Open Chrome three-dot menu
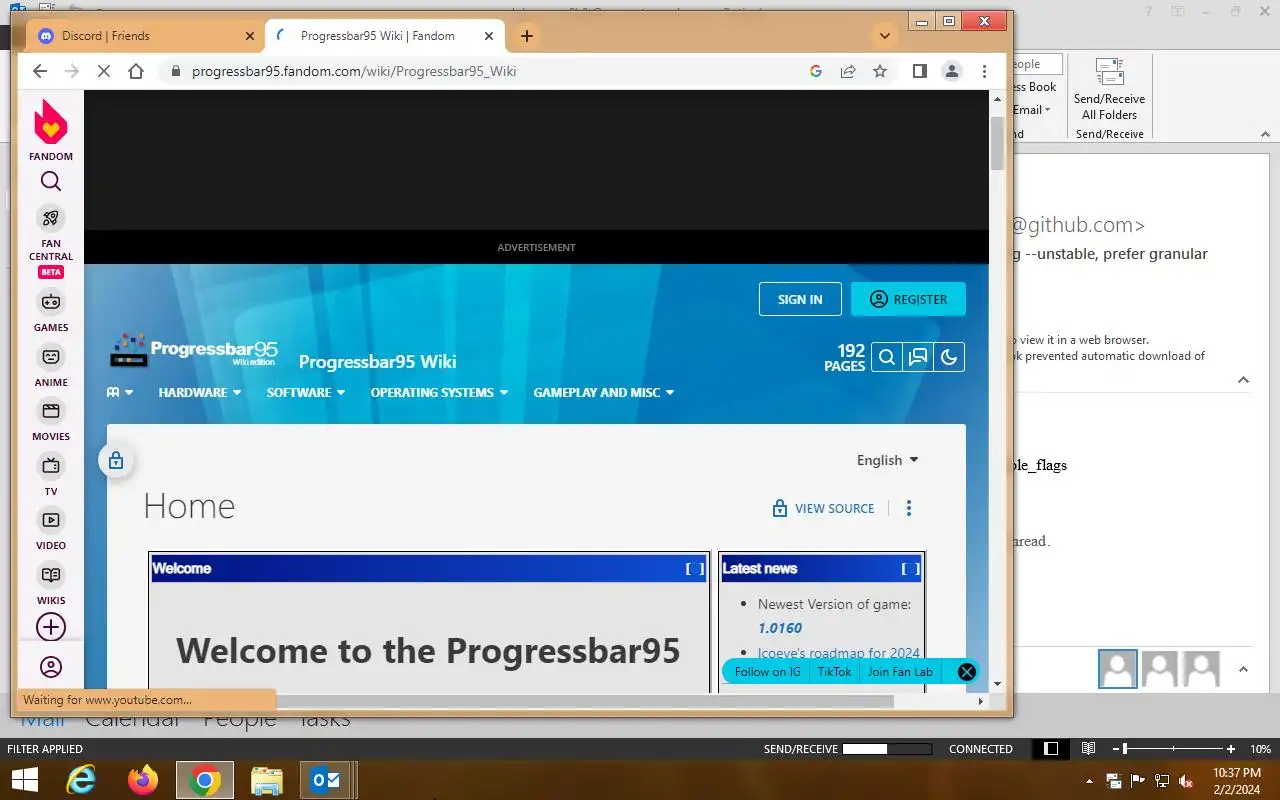The height and width of the screenshot is (800, 1280). (984, 71)
